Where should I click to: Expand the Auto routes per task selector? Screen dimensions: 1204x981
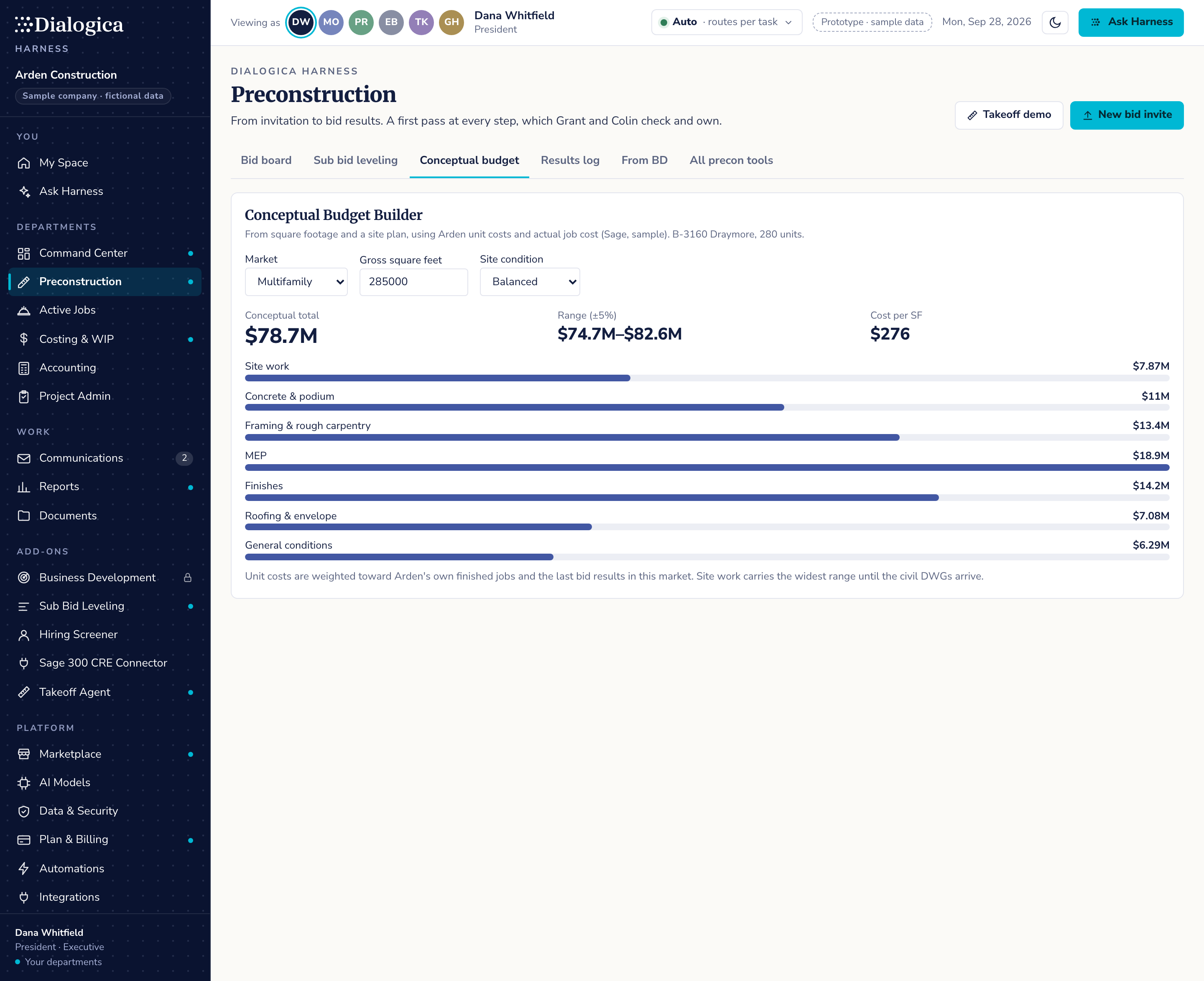(727, 23)
